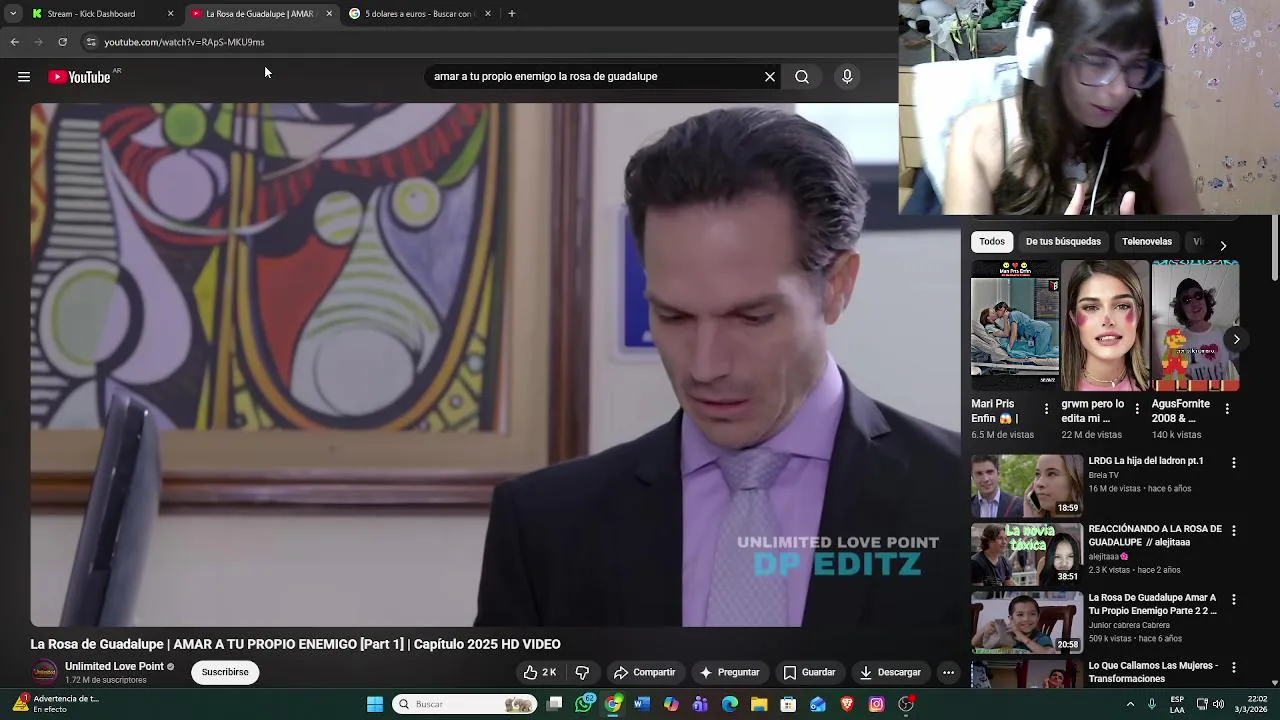This screenshot has height=720, width=1280.
Task: Open options for LRDG La hija del ladron
Action: [1234, 463]
